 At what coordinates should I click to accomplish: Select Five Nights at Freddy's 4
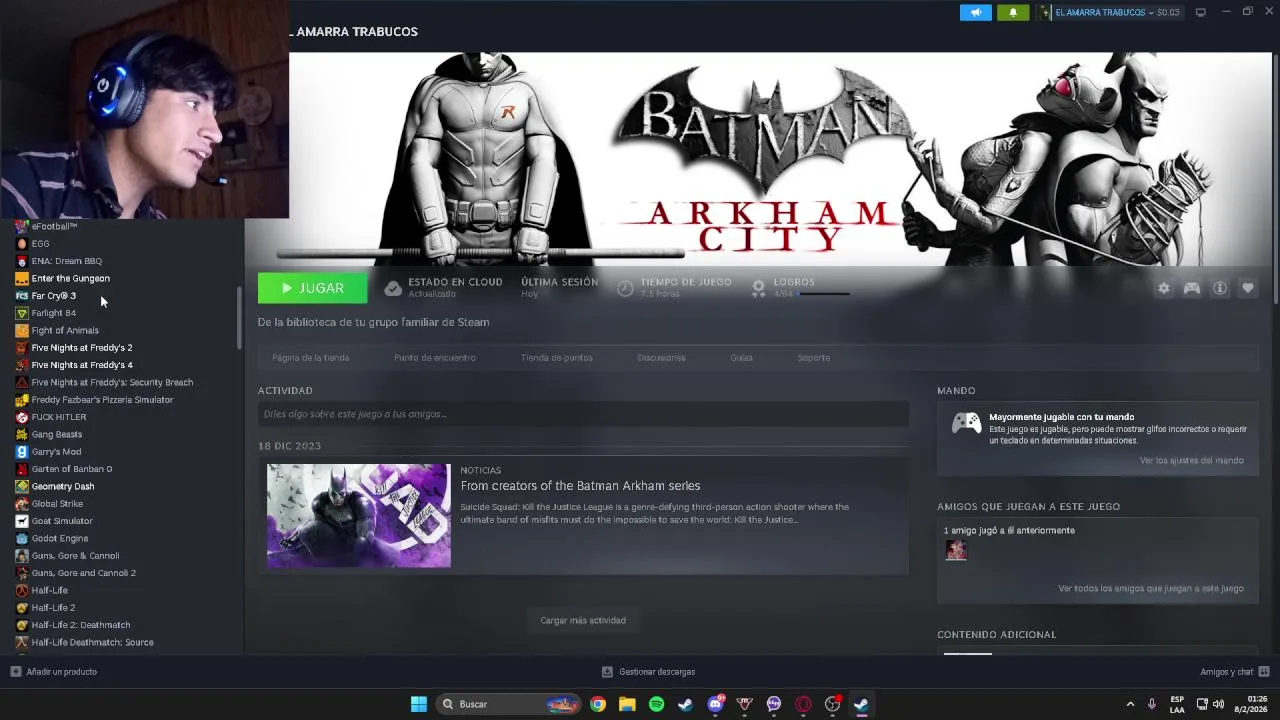click(82, 365)
